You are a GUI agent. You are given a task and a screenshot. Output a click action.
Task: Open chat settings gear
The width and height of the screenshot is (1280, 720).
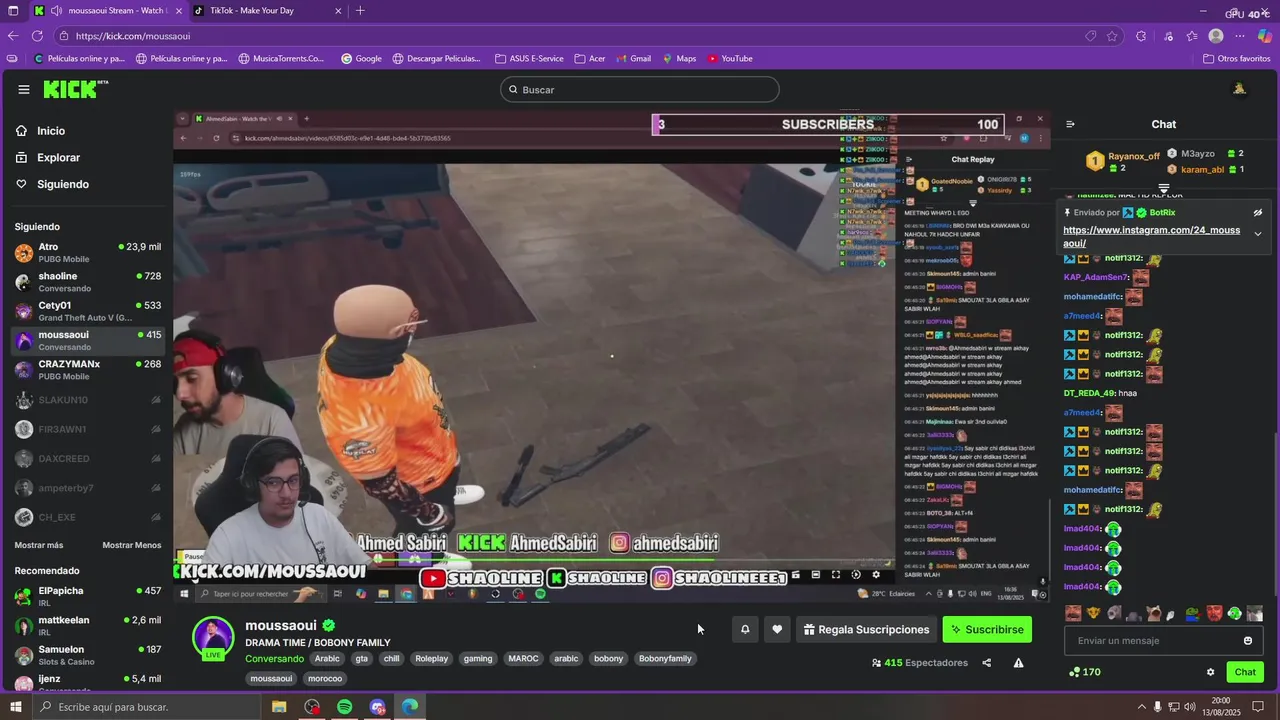coord(1210,672)
